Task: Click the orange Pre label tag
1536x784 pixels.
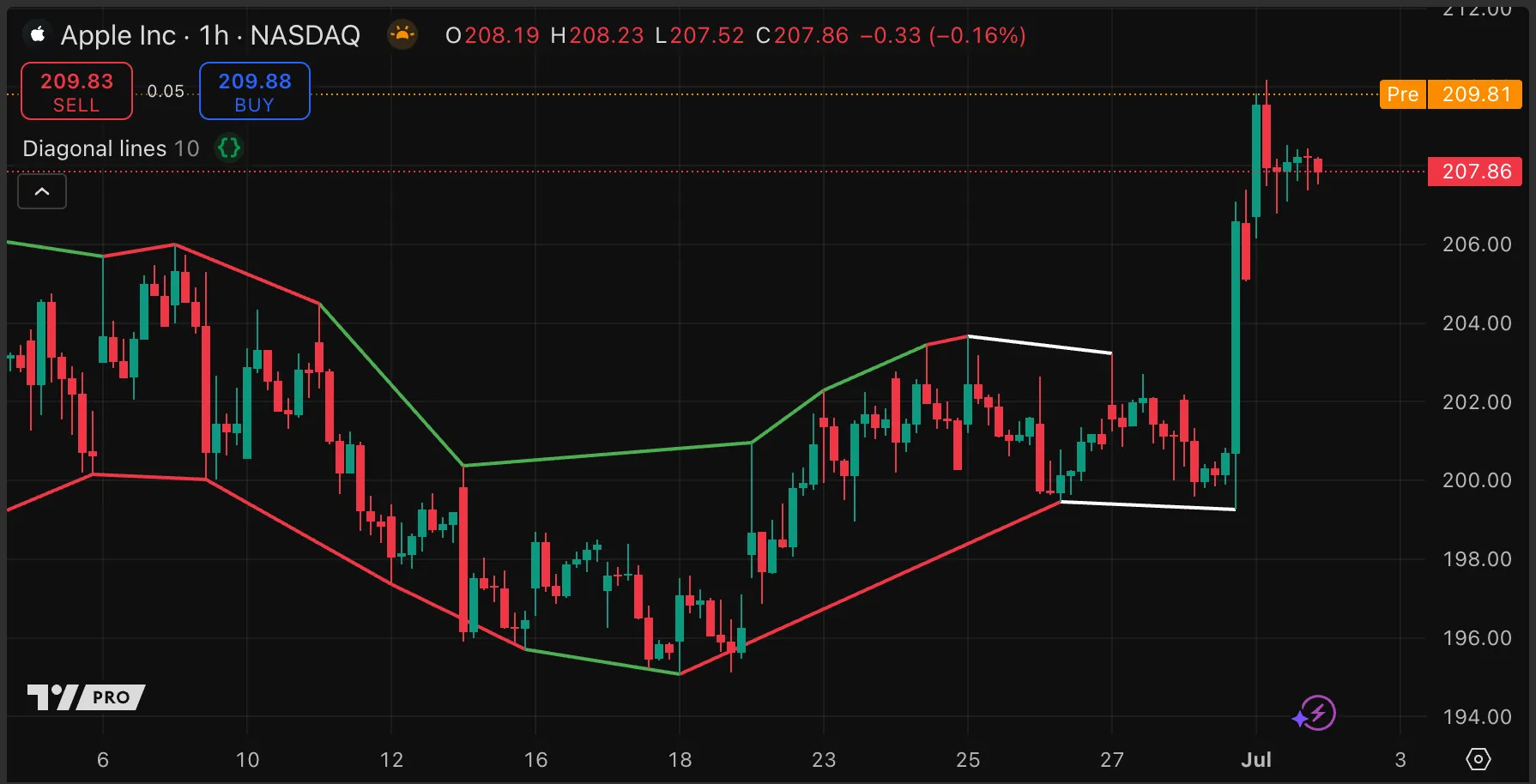Action: pos(1402,94)
